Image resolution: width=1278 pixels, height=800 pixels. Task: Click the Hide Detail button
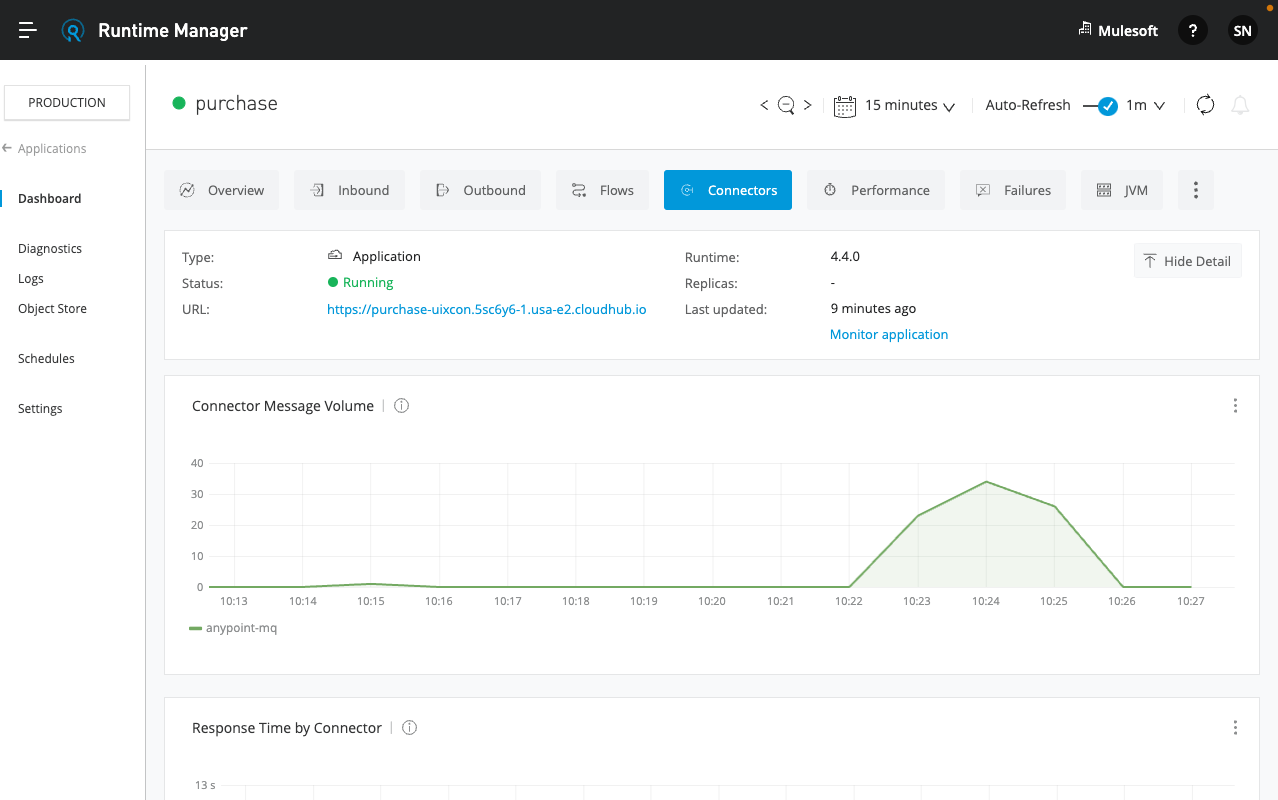click(1187, 260)
